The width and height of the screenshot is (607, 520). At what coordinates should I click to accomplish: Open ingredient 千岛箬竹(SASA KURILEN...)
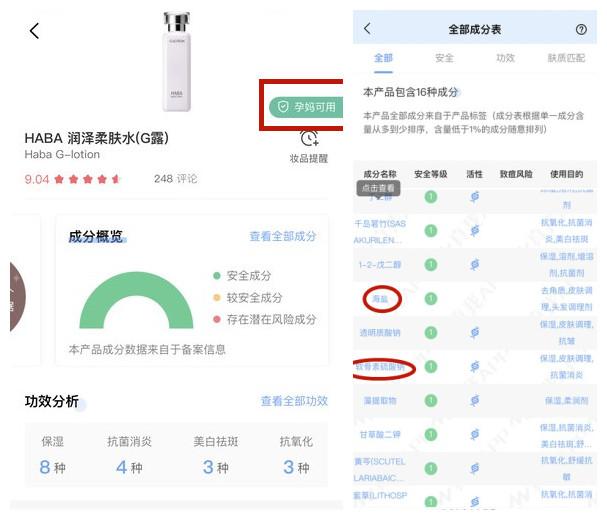[x=380, y=232]
